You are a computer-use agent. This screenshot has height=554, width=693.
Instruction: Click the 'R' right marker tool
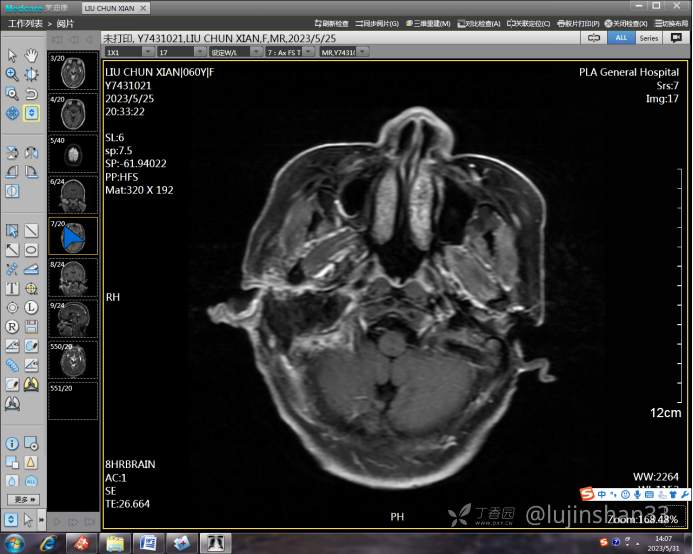click(x=12, y=326)
